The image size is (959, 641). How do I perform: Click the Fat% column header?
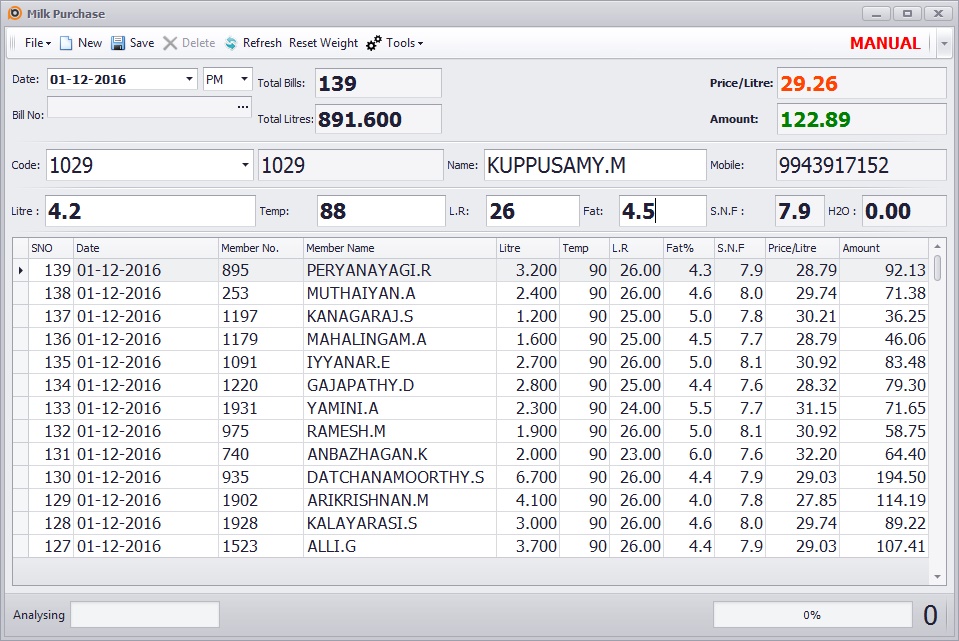pyautogui.click(x=689, y=248)
